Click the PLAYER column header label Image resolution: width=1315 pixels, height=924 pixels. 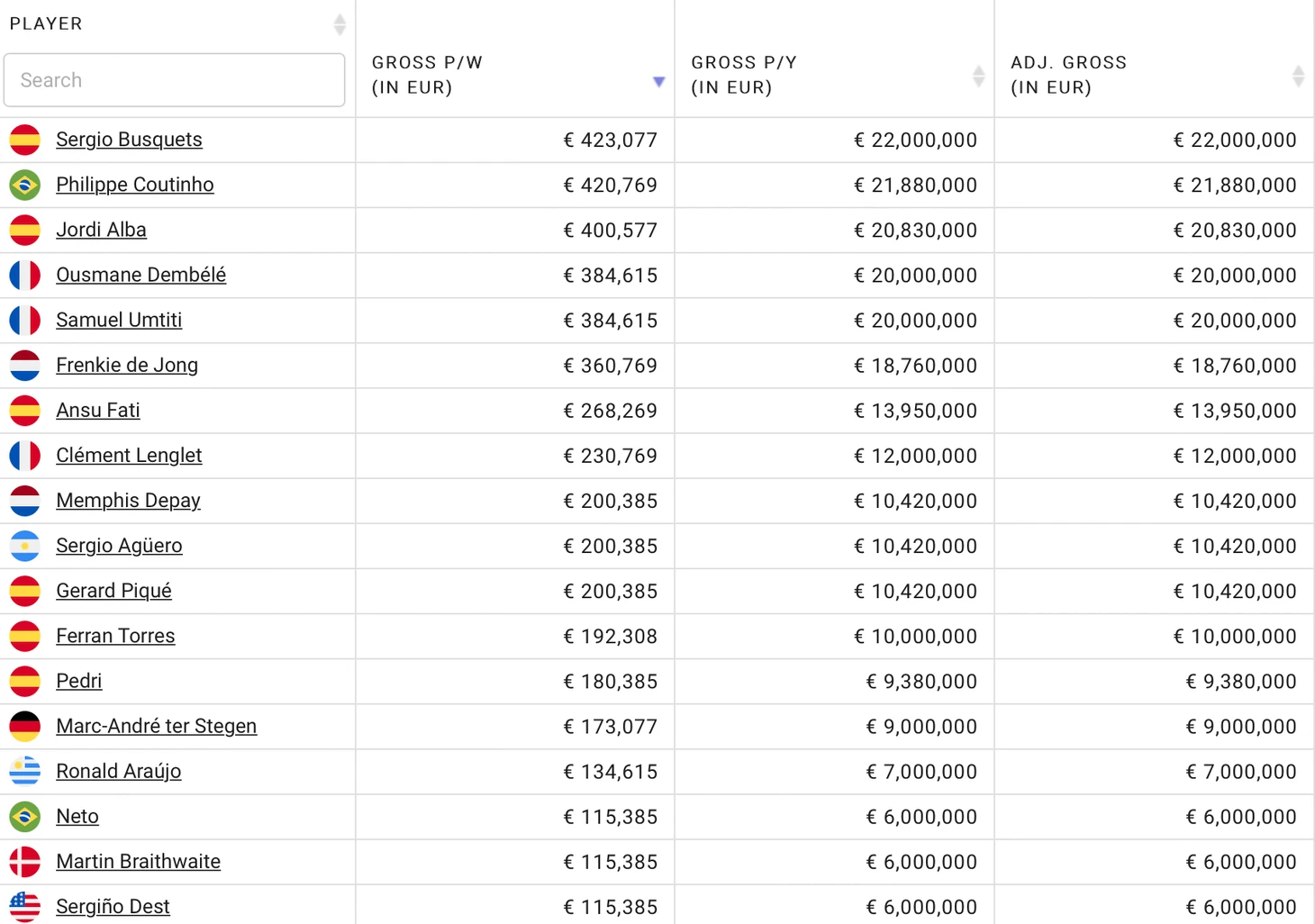pos(46,23)
